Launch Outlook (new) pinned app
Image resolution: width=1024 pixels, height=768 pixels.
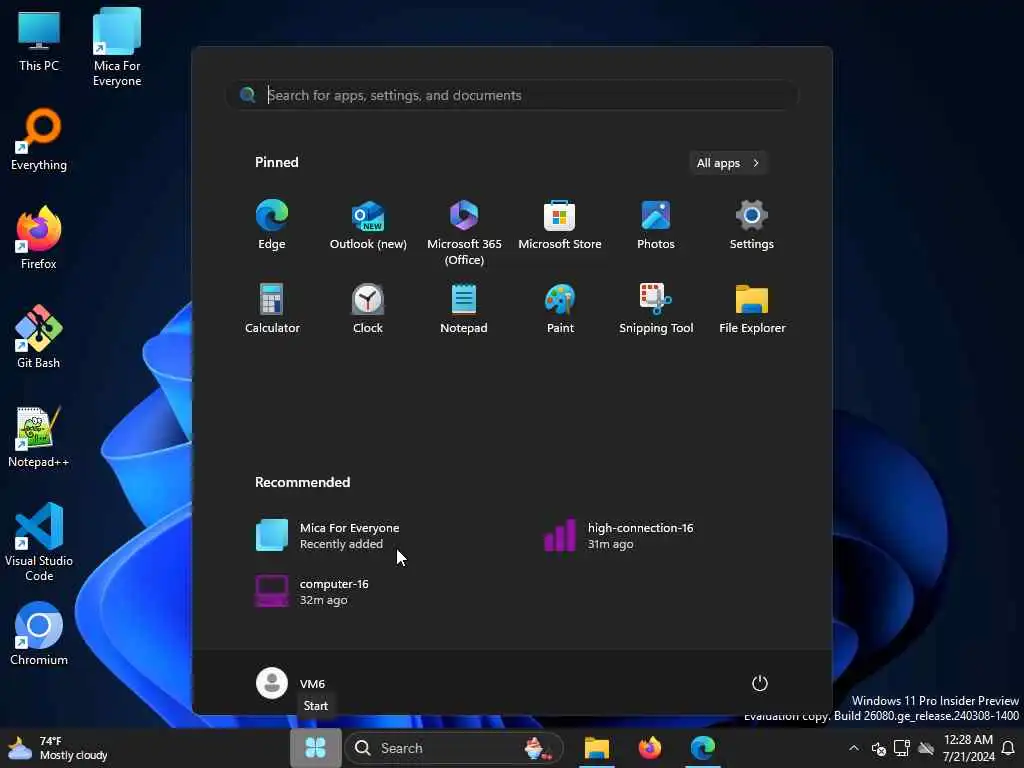click(368, 225)
